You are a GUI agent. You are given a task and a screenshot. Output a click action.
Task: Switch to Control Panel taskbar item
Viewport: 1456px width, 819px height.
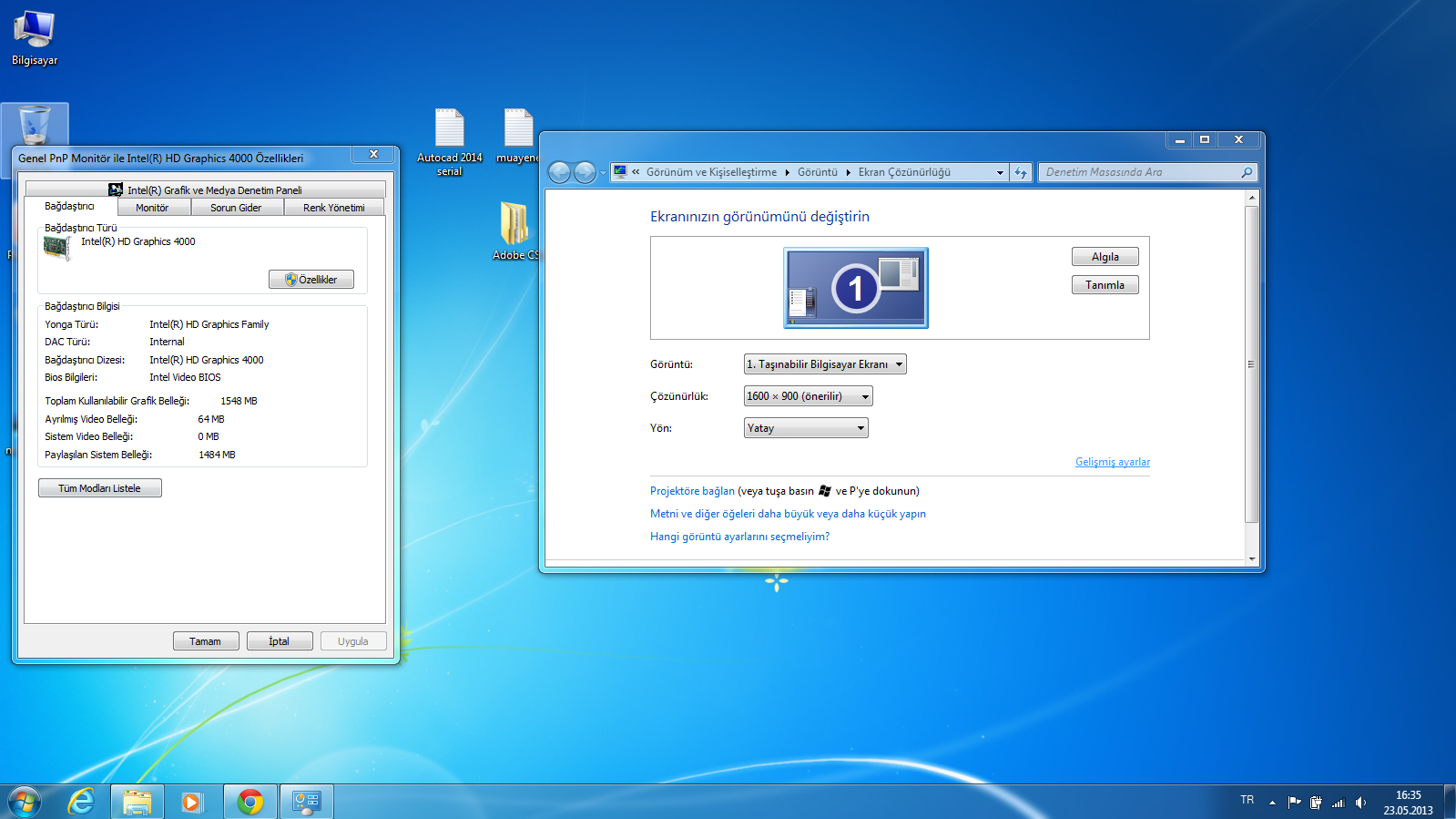(x=306, y=802)
